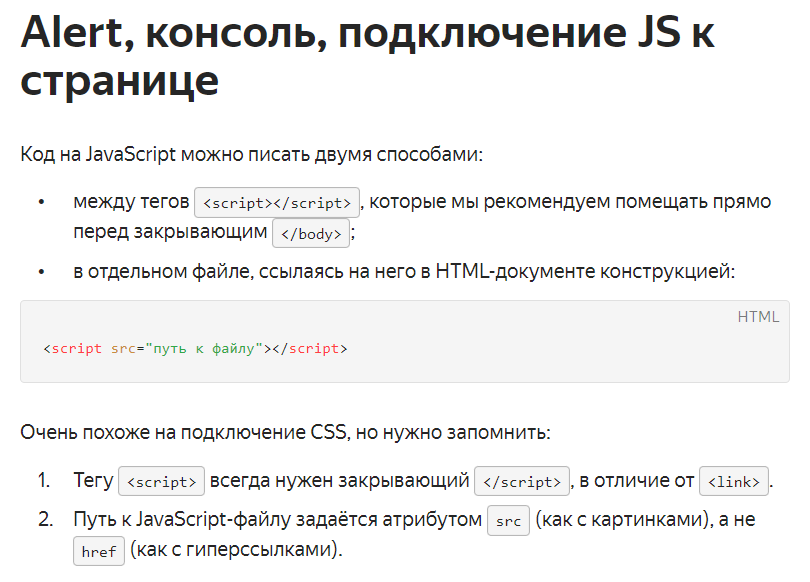Click the phrase "Путь к JavaScript-файлу задаётся атрибутом"
This screenshot has width=810, height=582.
coord(278,519)
